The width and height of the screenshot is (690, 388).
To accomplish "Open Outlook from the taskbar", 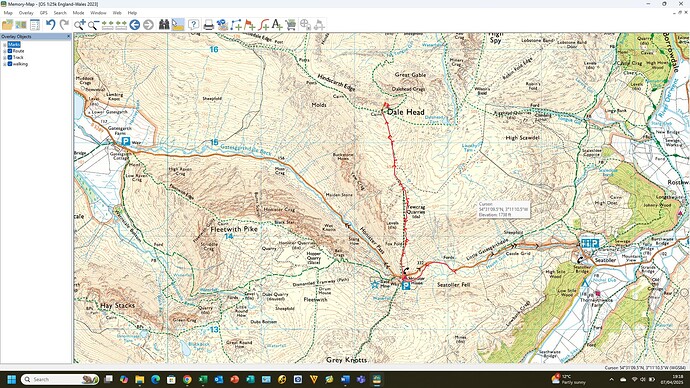I will click(x=219, y=379).
